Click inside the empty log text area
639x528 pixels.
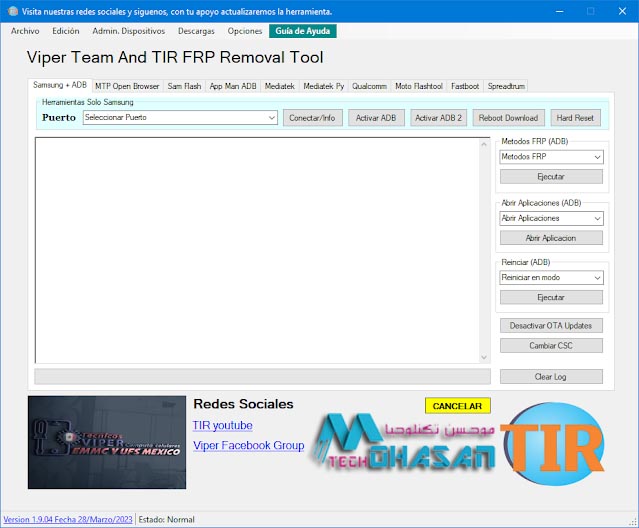coord(258,250)
